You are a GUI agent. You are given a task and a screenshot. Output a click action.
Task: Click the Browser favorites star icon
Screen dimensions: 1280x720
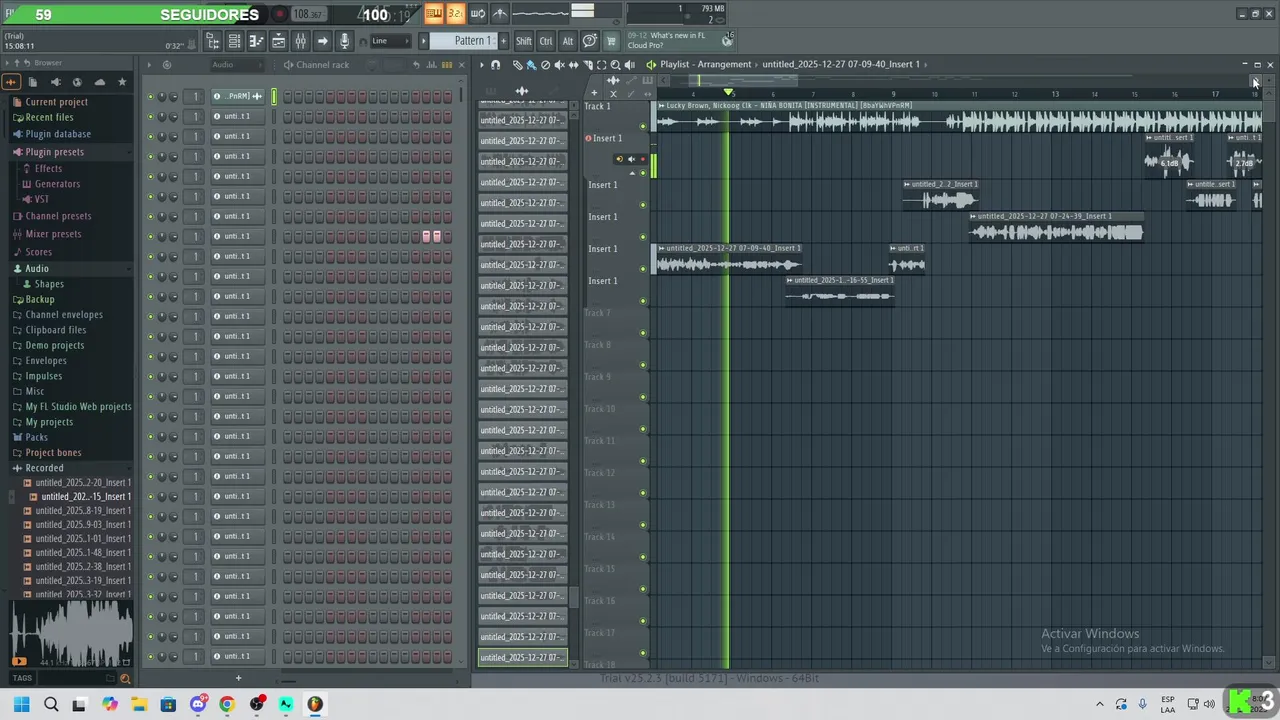pos(122,82)
